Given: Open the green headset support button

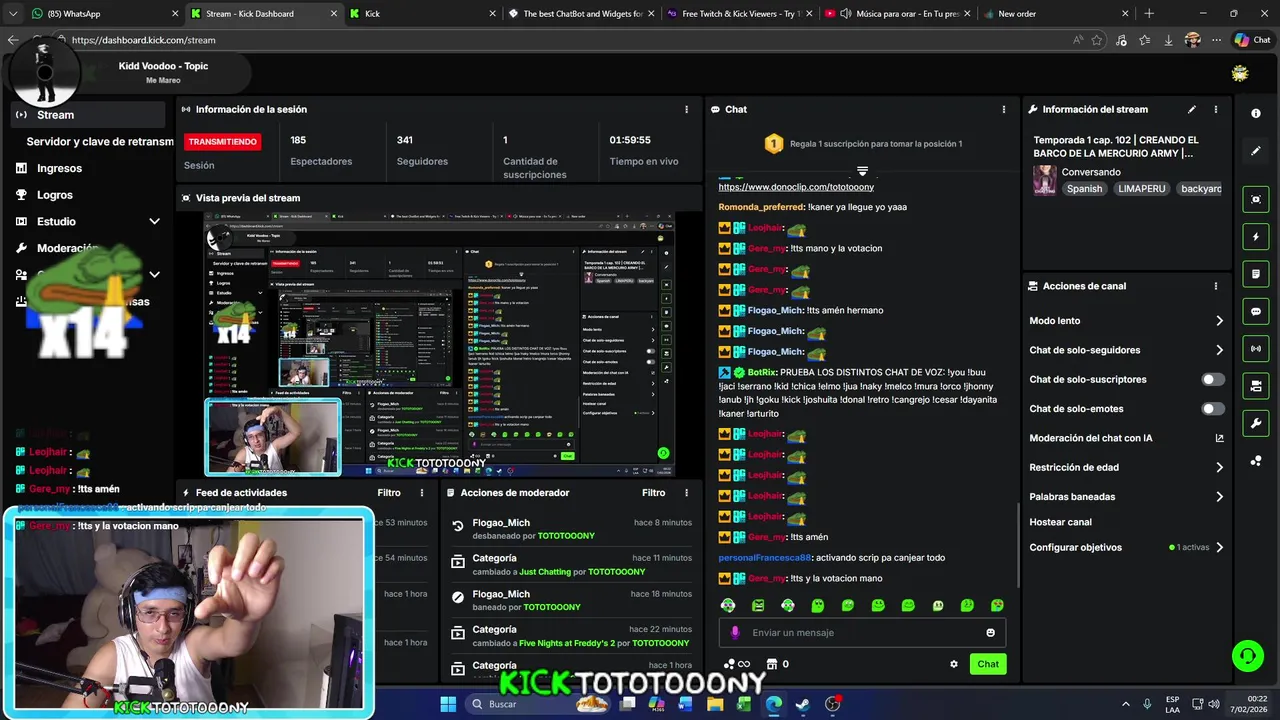Looking at the screenshot, I should point(1247,656).
